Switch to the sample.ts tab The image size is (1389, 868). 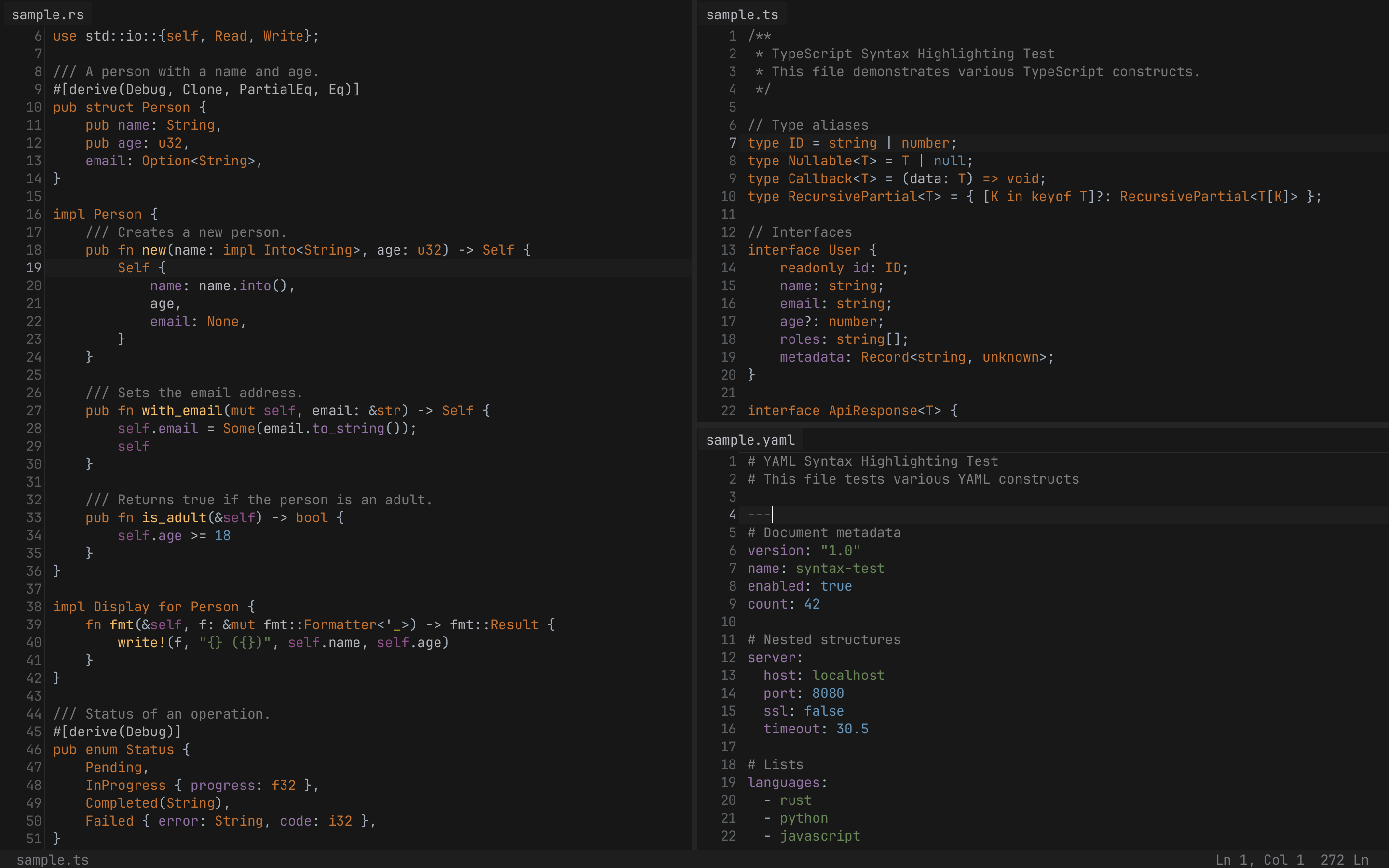tap(742, 14)
